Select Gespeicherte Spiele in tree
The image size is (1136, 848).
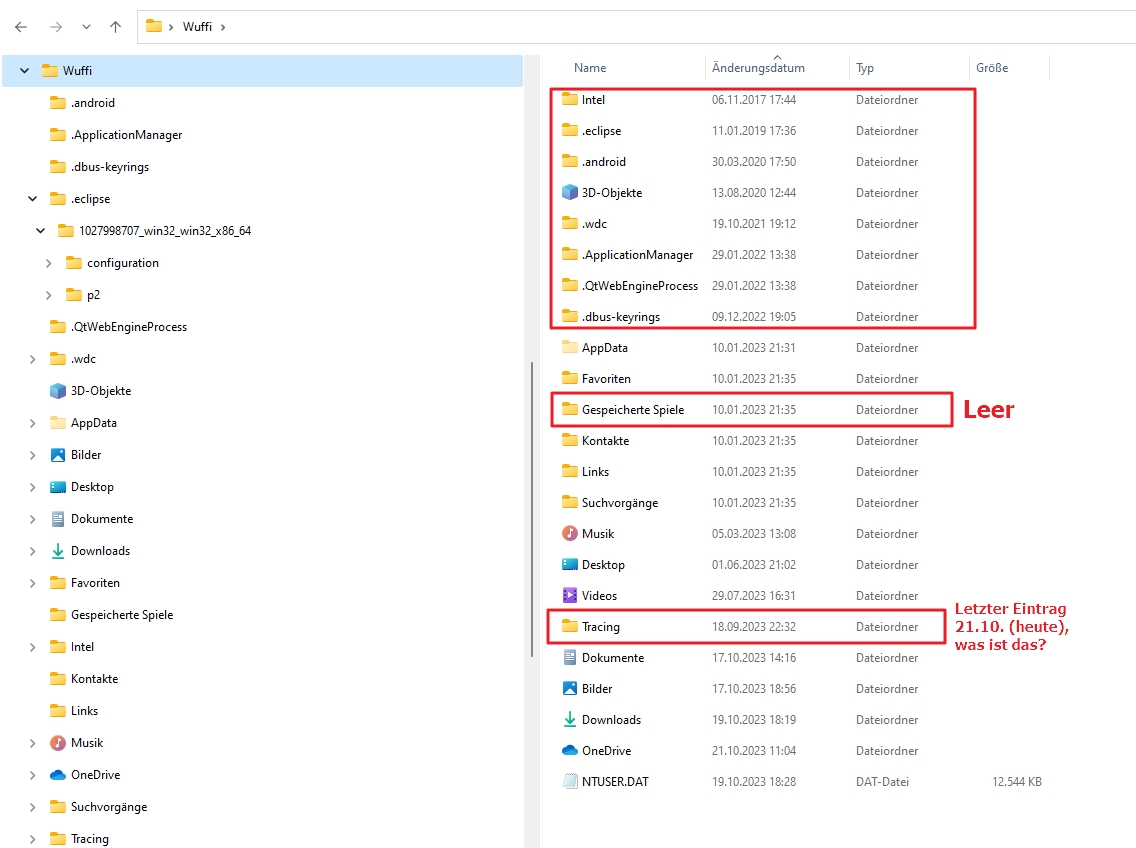click(112, 615)
